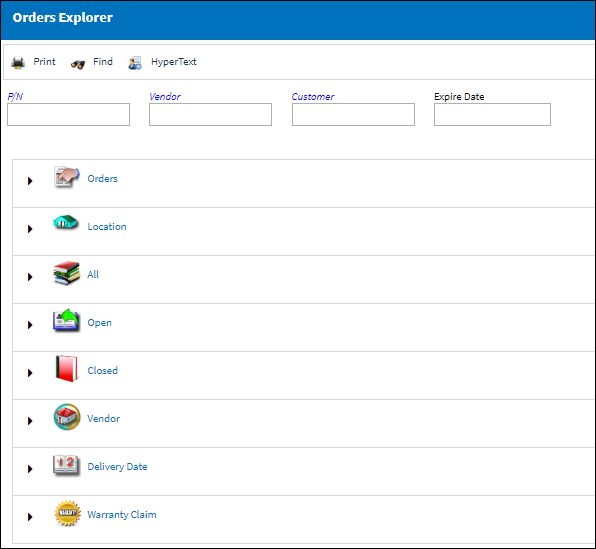This screenshot has height=549, width=596.
Task: Select the Delivery Date calendar icon
Action: [x=67, y=465]
